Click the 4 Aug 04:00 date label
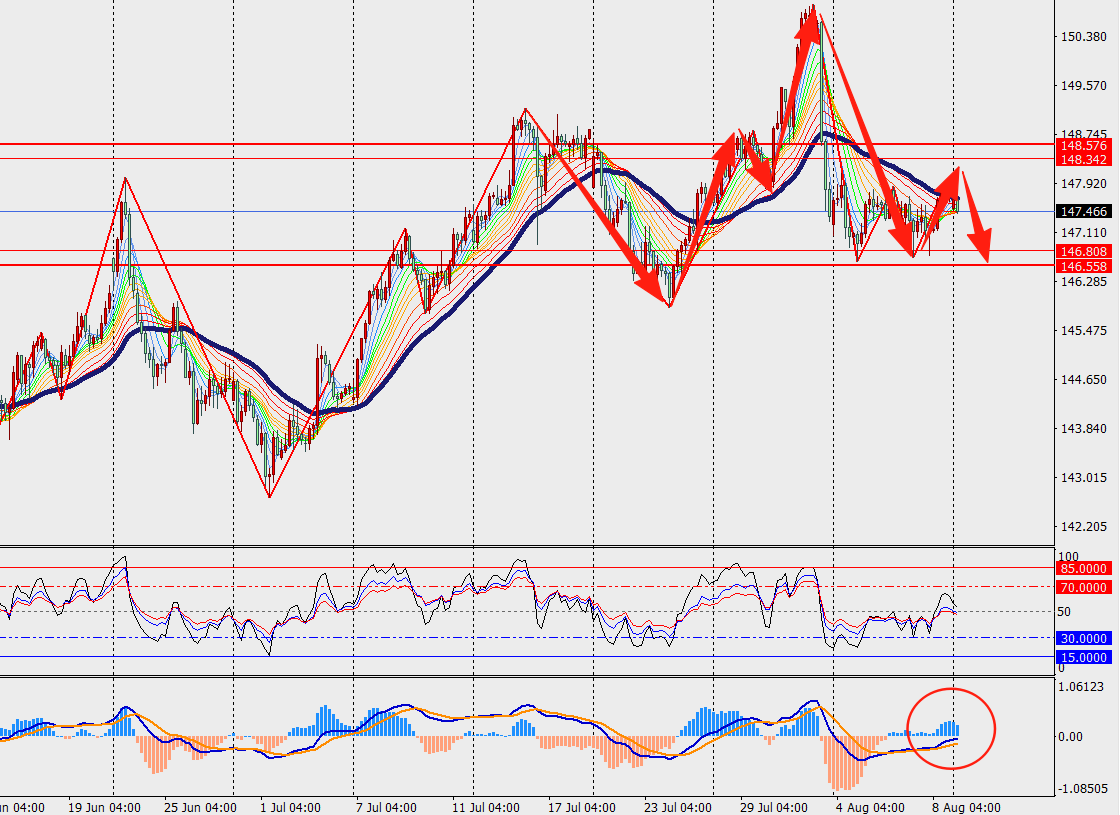The width and height of the screenshot is (1120, 815). point(869,808)
